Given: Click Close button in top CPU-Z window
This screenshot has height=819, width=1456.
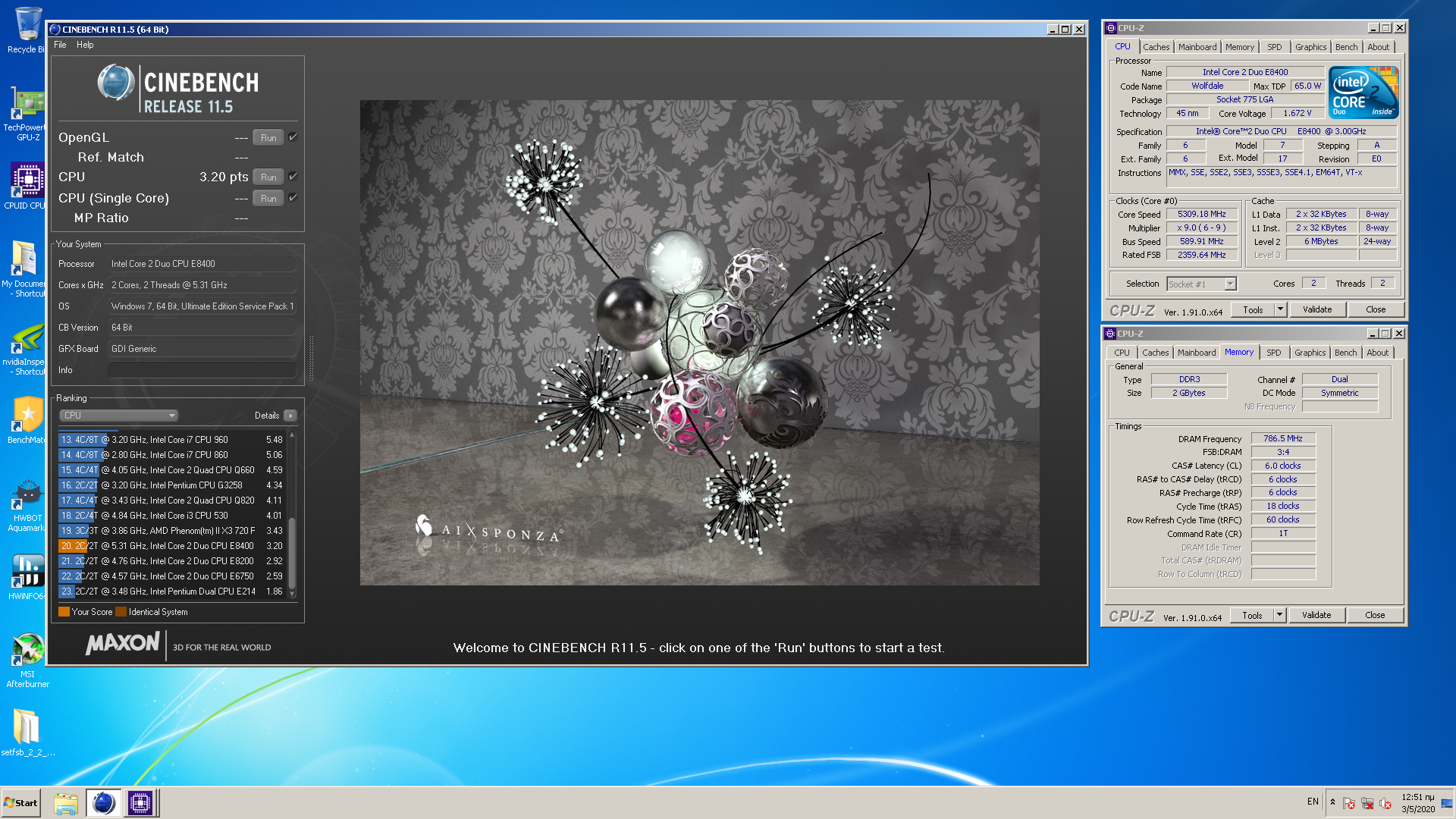Looking at the screenshot, I should coord(1376,309).
